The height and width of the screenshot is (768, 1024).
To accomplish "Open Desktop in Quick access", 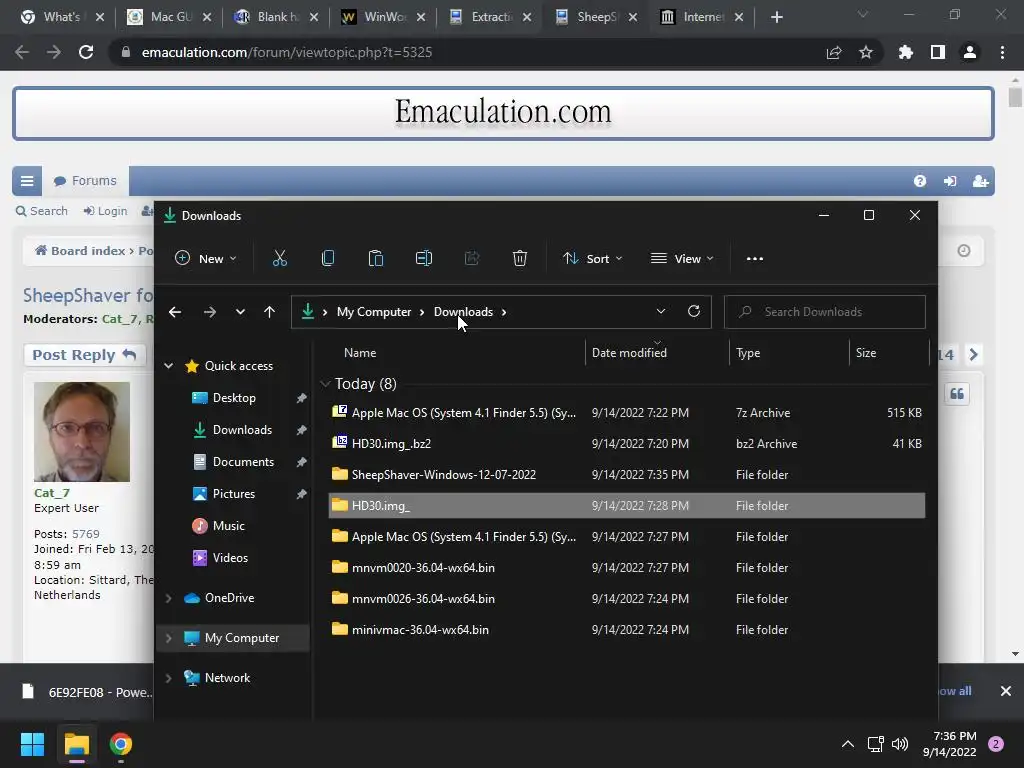I will 233,398.
